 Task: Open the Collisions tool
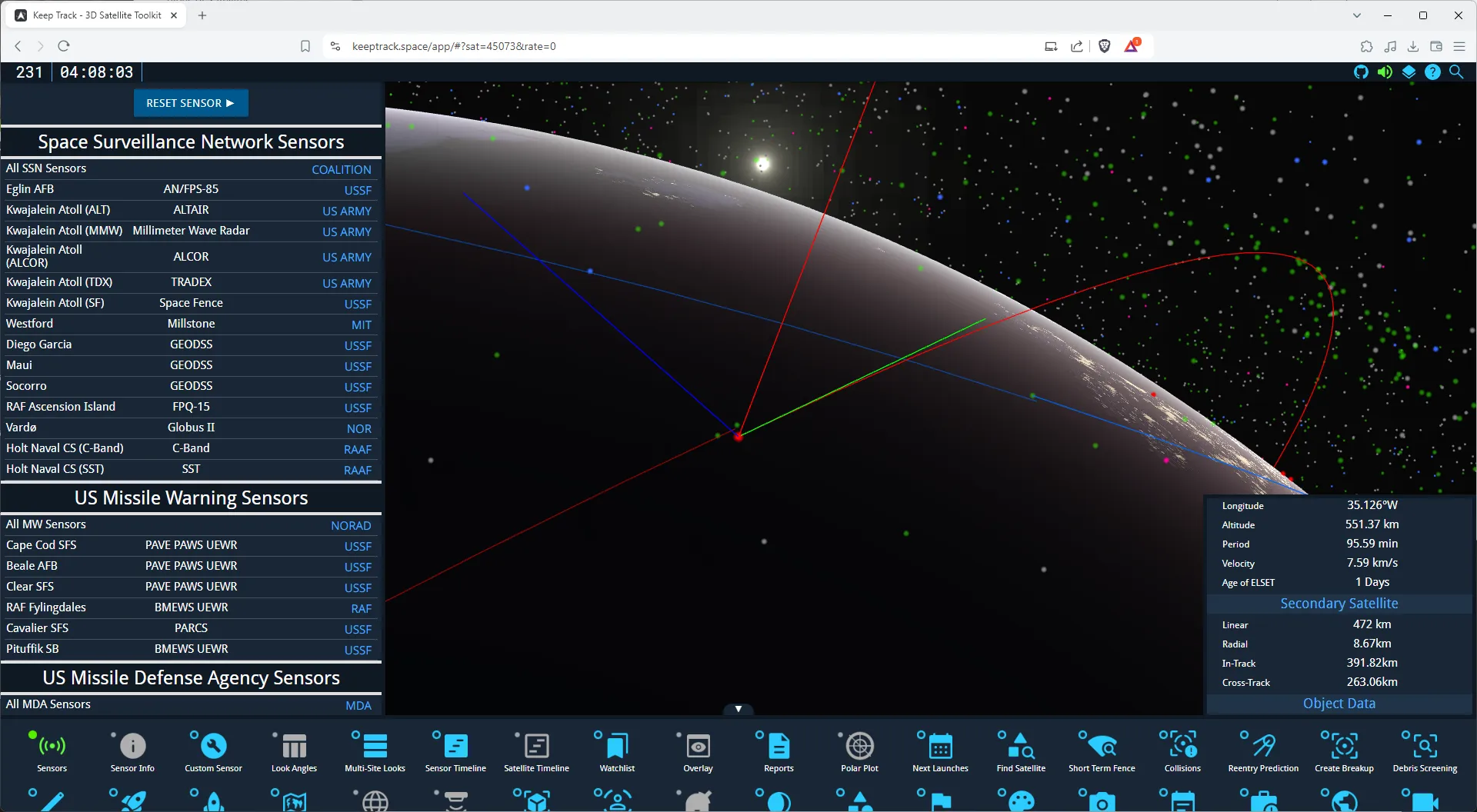click(1182, 752)
